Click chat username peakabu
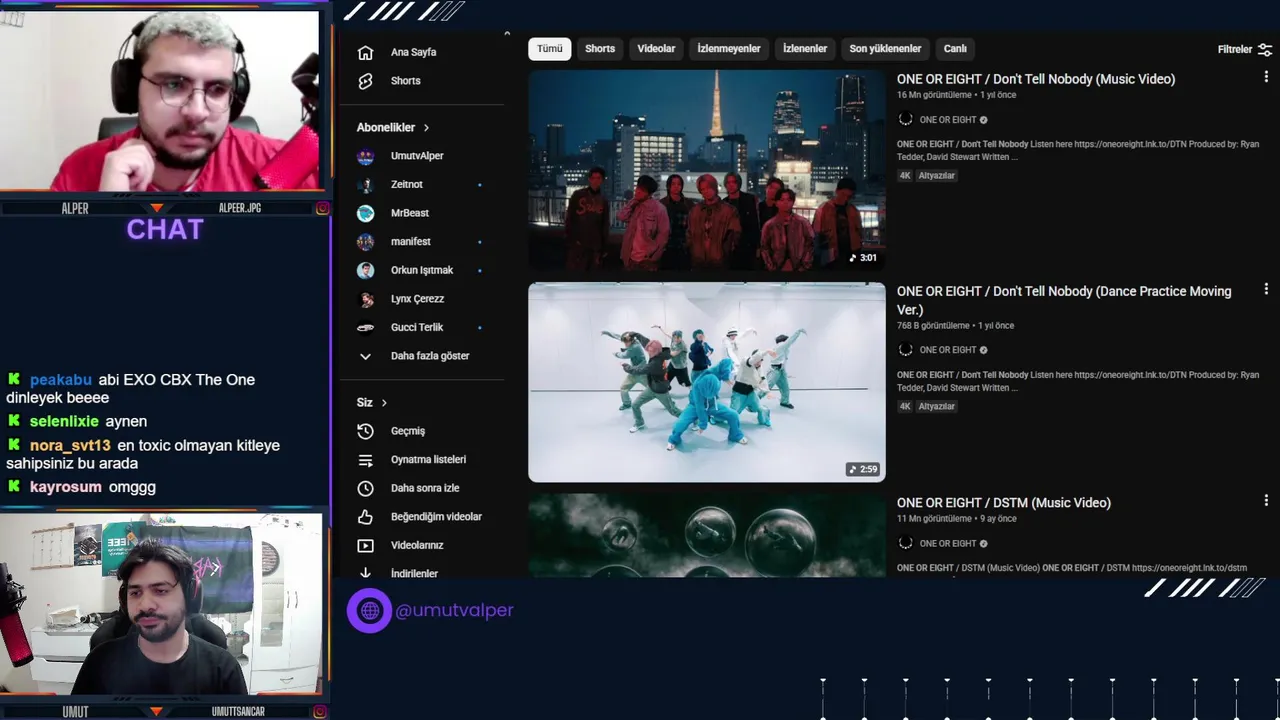Screen dimensions: 1280x720 [x=61, y=380]
